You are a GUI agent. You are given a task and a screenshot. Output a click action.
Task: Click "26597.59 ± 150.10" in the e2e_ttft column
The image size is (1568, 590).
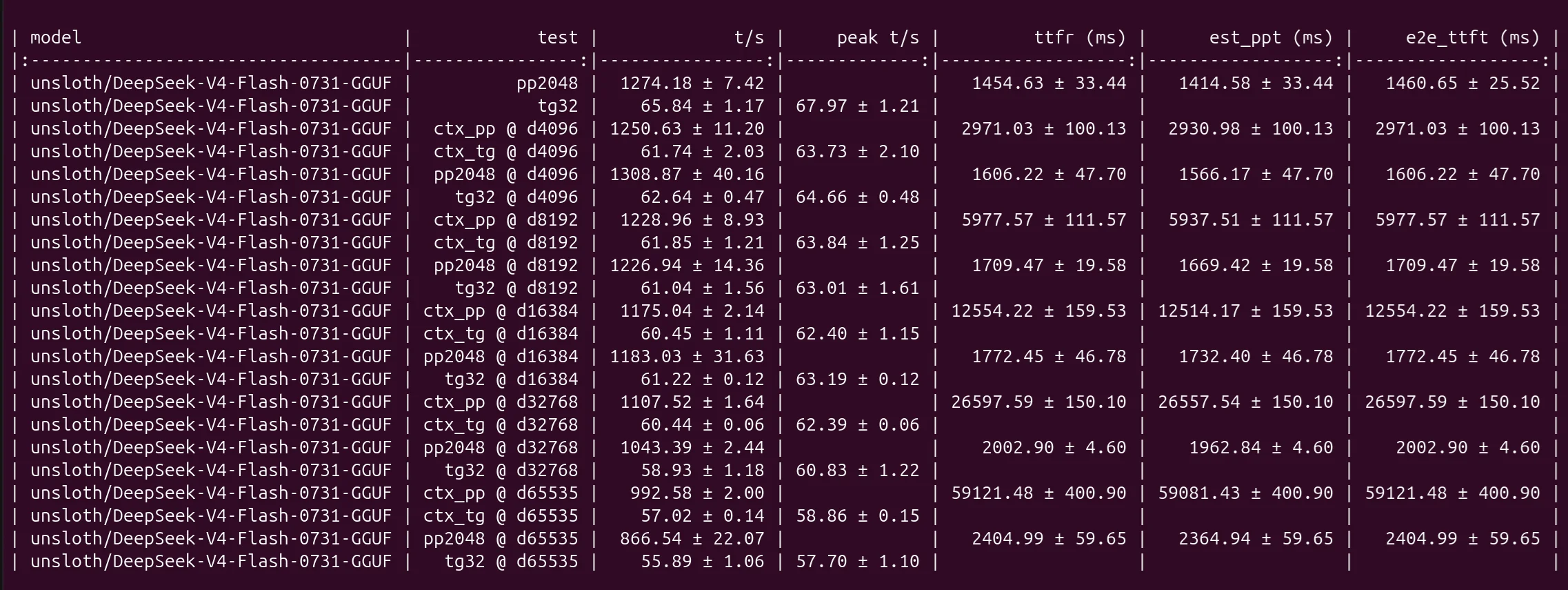point(1452,402)
